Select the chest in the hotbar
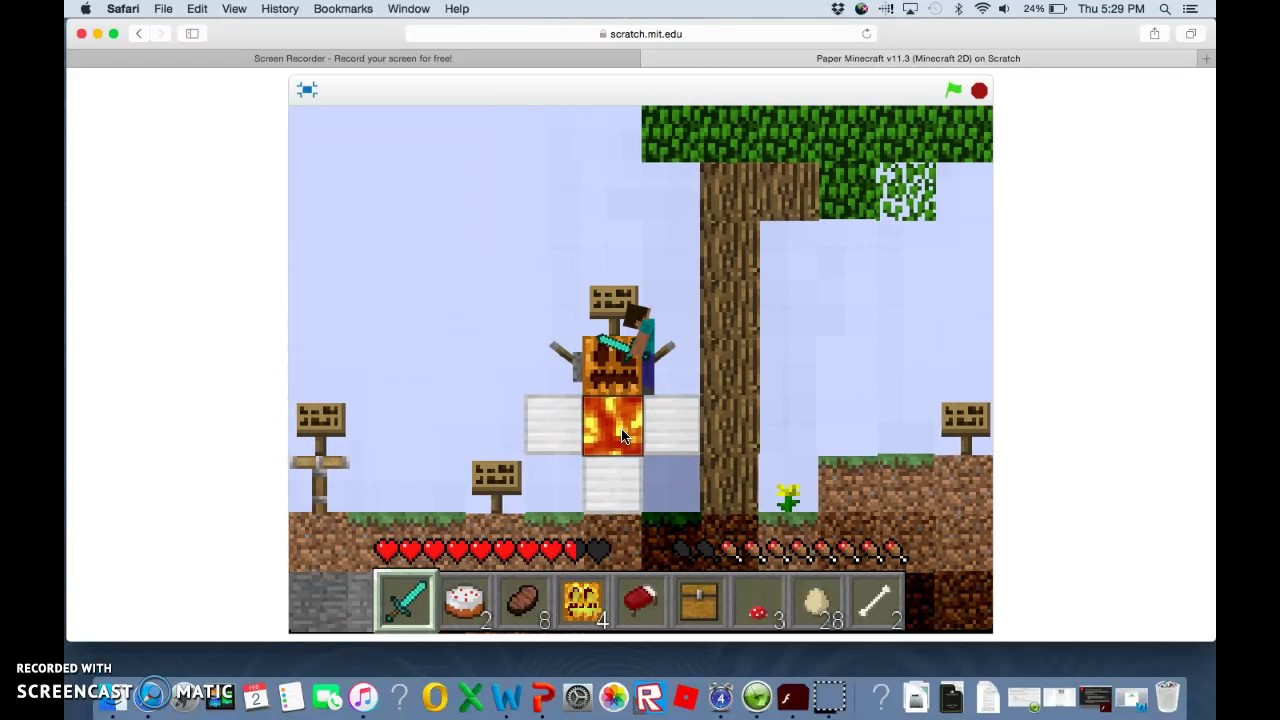1280x720 pixels. [x=699, y=600]
